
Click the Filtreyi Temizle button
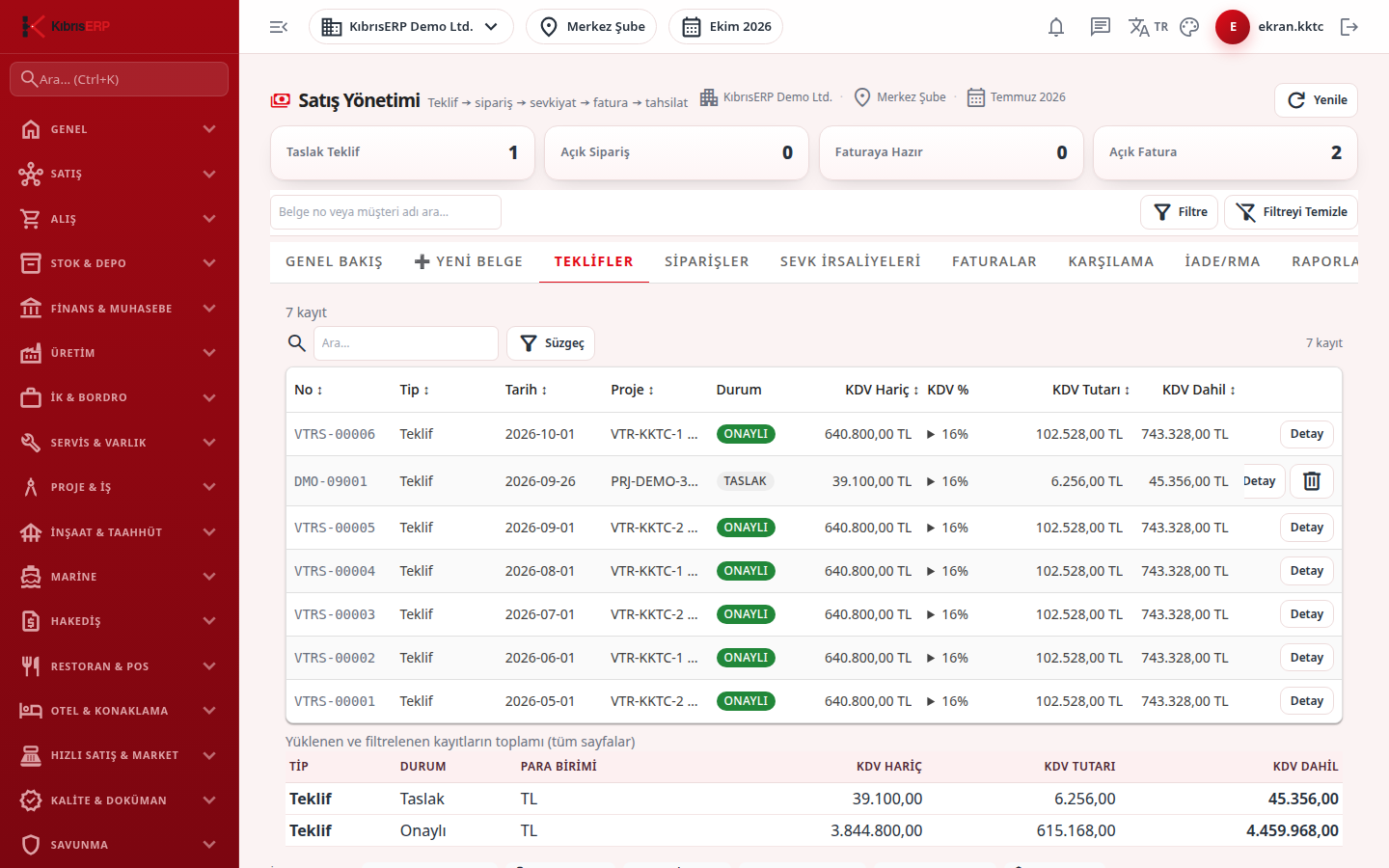click(x=1291, y=212)
